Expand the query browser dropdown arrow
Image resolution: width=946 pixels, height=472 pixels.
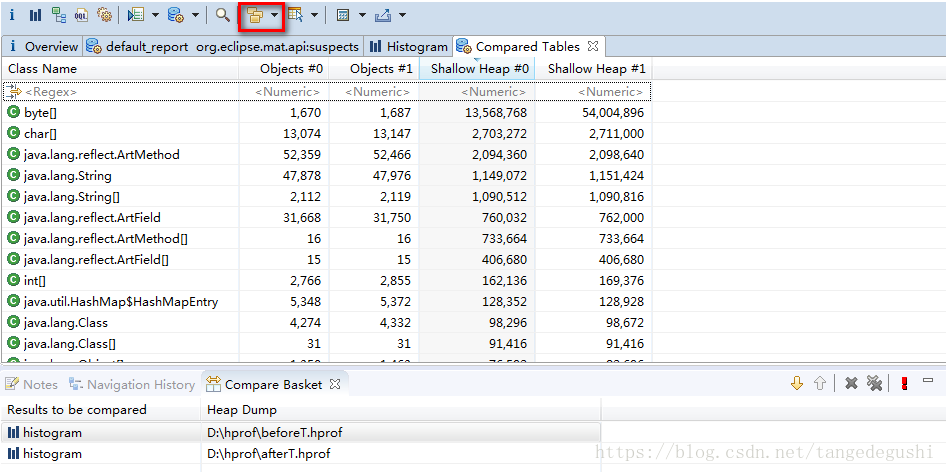[195, 15]
